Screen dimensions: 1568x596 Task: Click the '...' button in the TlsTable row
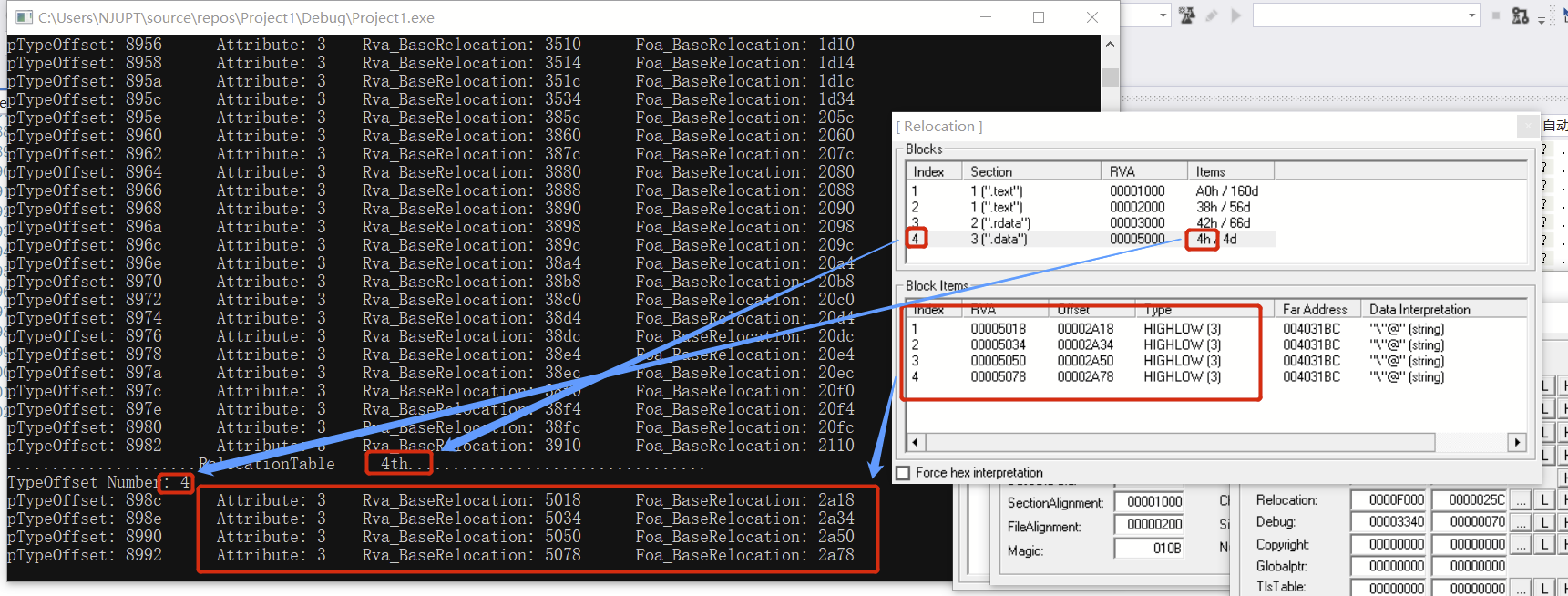click(1521, 588)
